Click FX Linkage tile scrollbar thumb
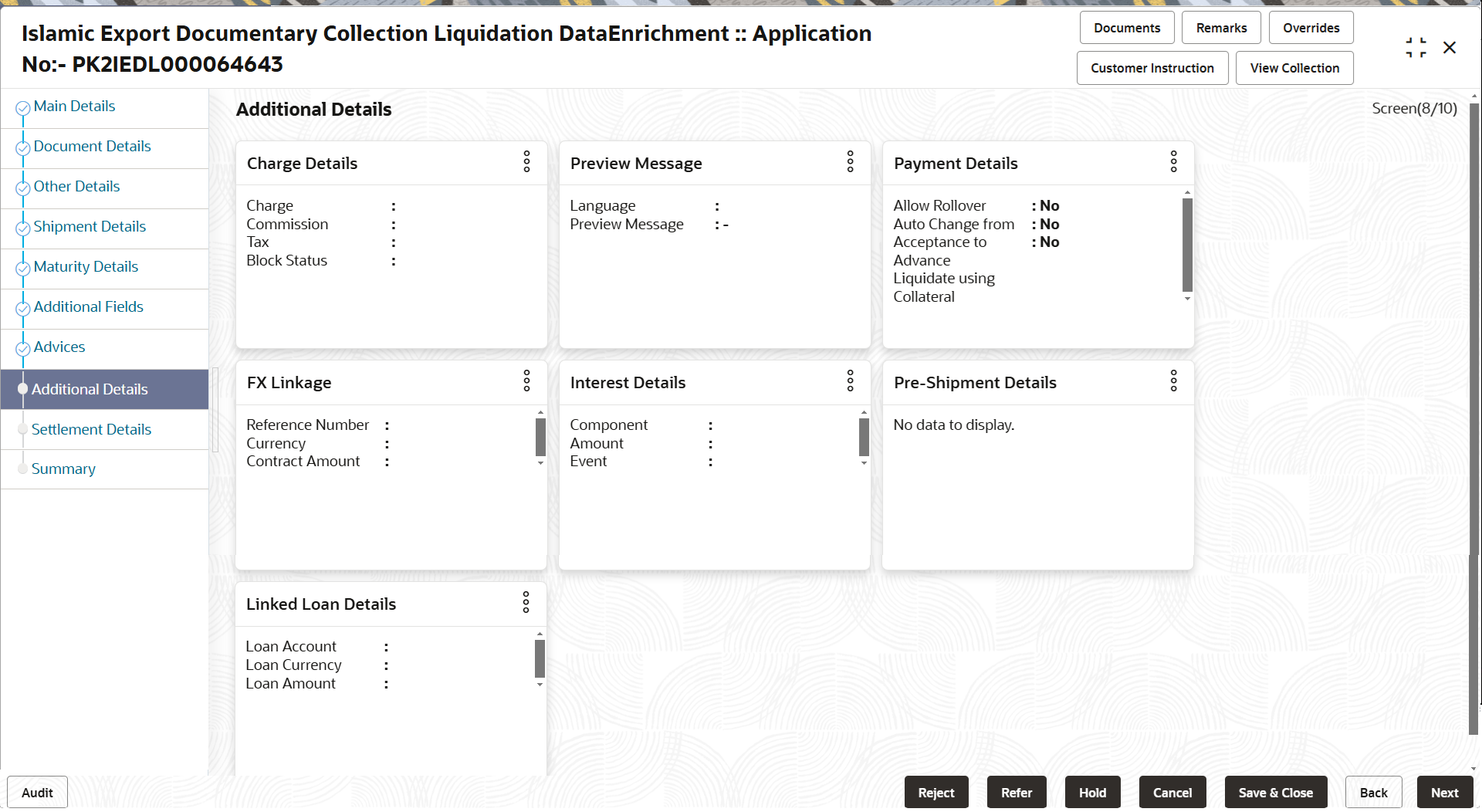 tap(540, 438)
